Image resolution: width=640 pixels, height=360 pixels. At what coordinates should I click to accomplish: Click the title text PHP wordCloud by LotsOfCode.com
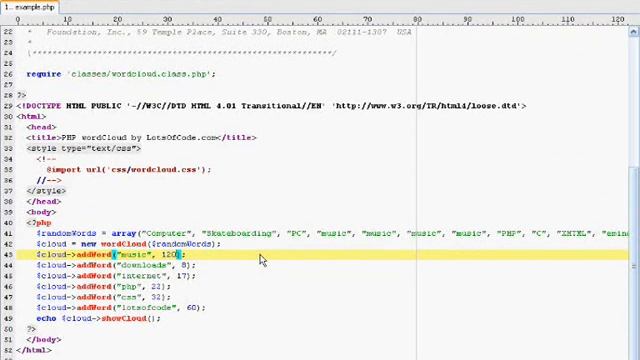[139, 138]
